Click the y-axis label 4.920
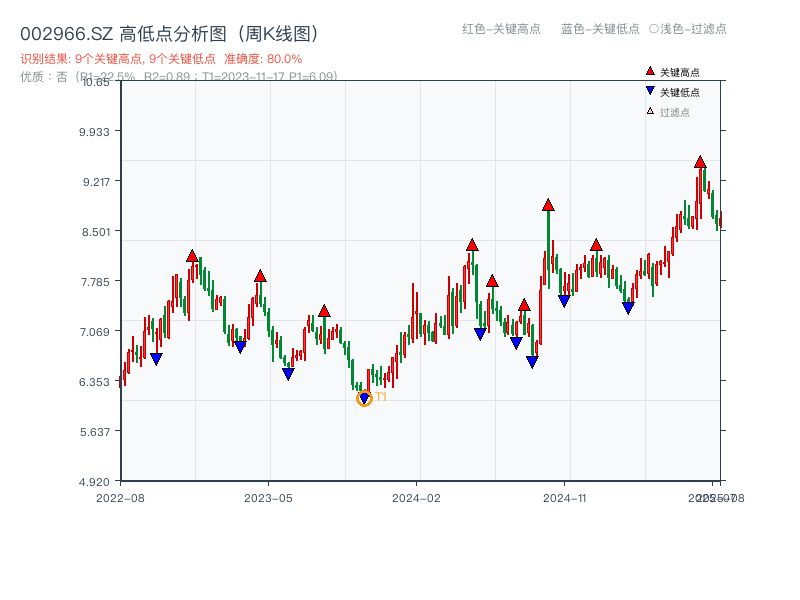The image size is (800, 600). (x=94, y=482)
